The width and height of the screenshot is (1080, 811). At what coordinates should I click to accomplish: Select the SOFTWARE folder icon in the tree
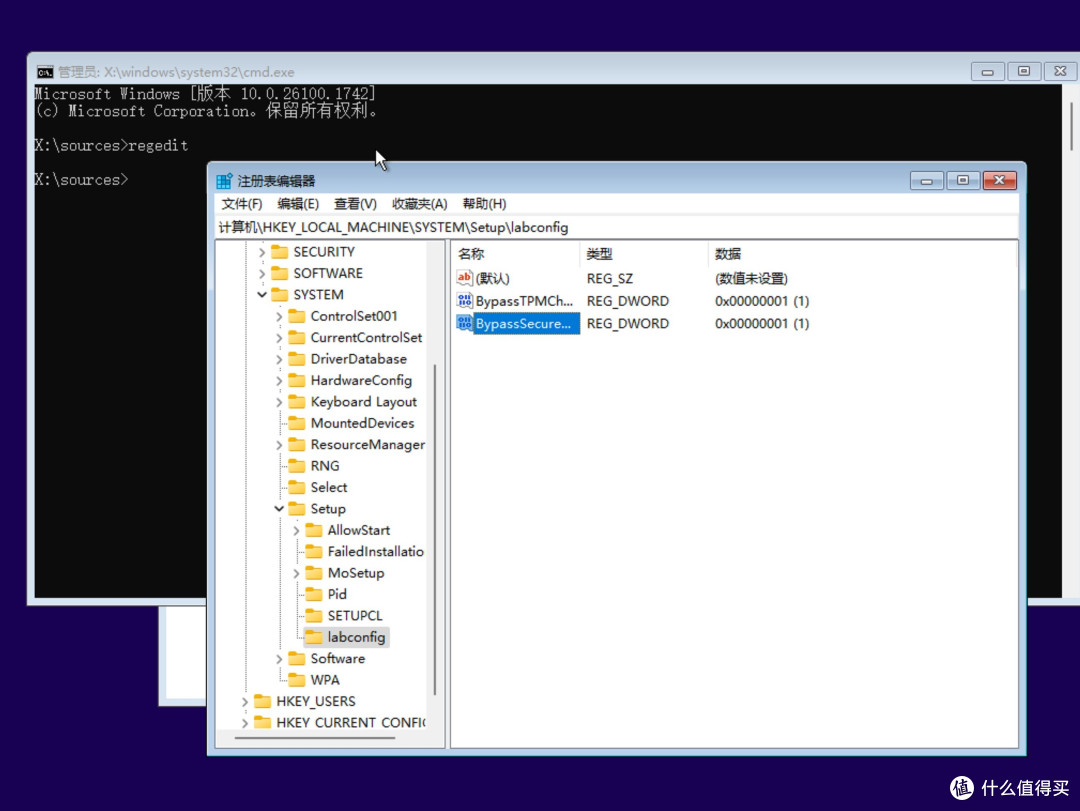point(280,273)
